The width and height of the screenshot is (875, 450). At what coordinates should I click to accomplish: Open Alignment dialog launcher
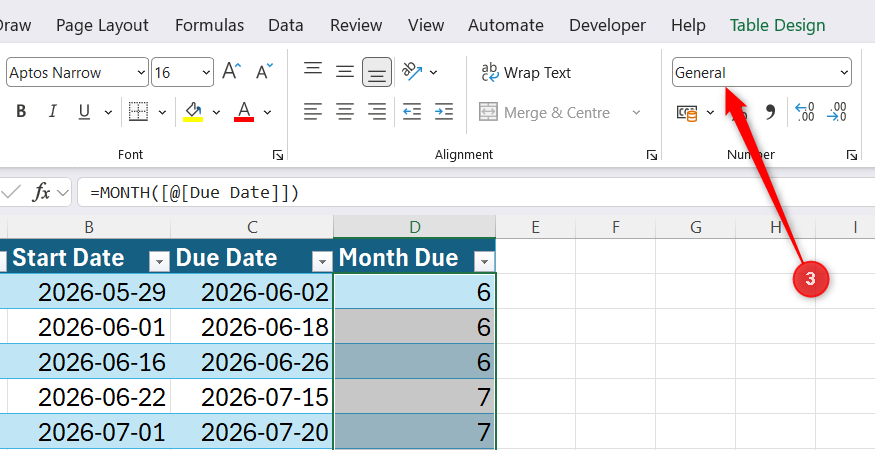pos(652,155)
